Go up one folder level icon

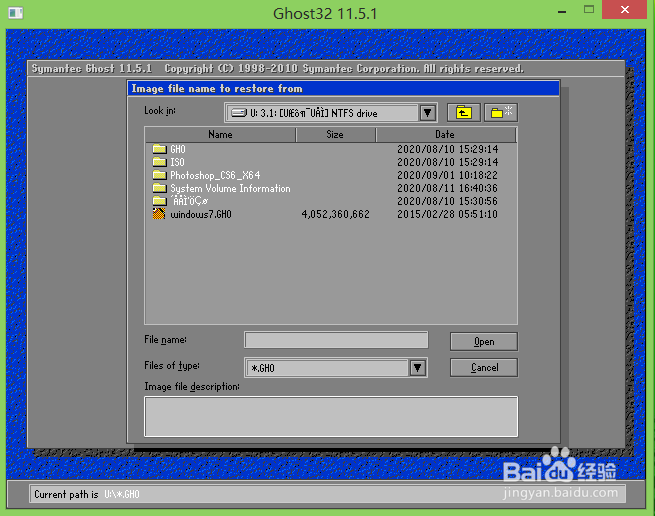point(463,113)
